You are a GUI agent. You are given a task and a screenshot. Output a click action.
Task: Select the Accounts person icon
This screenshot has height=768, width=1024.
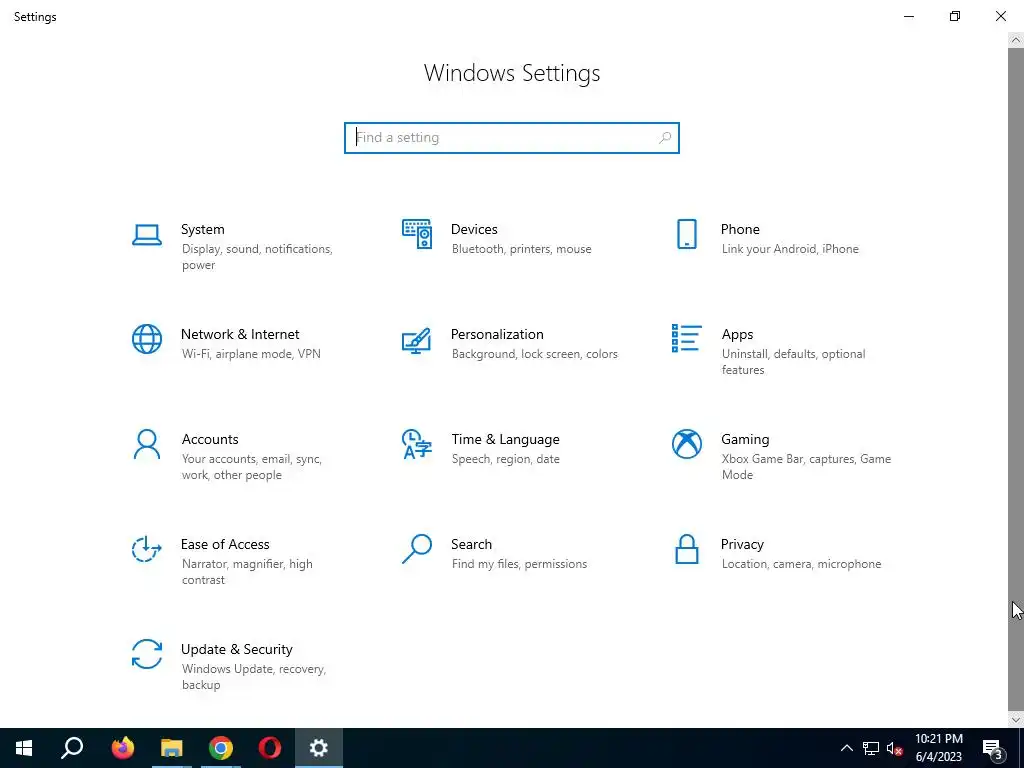[x=146, y=444]
